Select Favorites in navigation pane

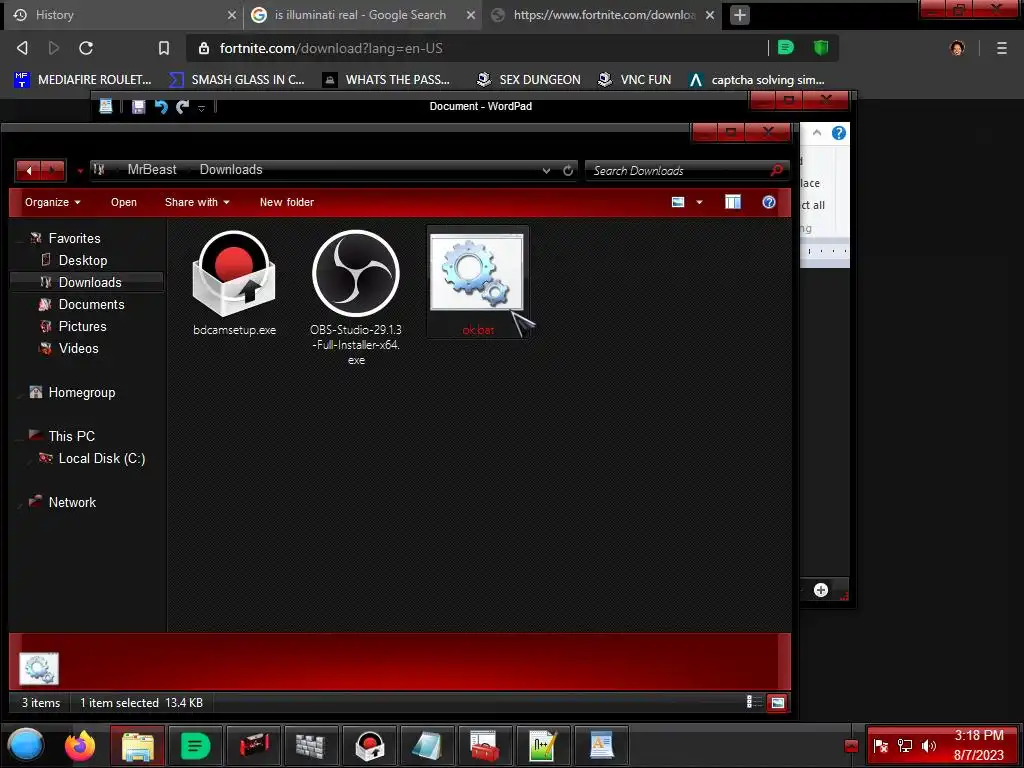click(x=74, y=238)
